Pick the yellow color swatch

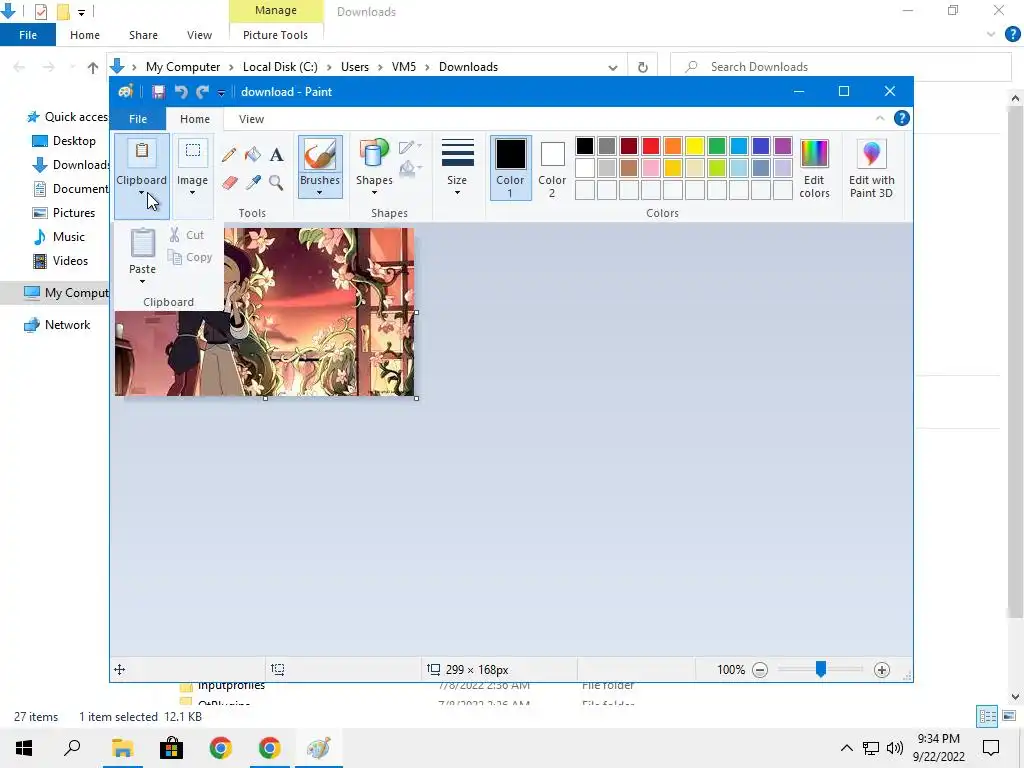(x=695, y=146)
